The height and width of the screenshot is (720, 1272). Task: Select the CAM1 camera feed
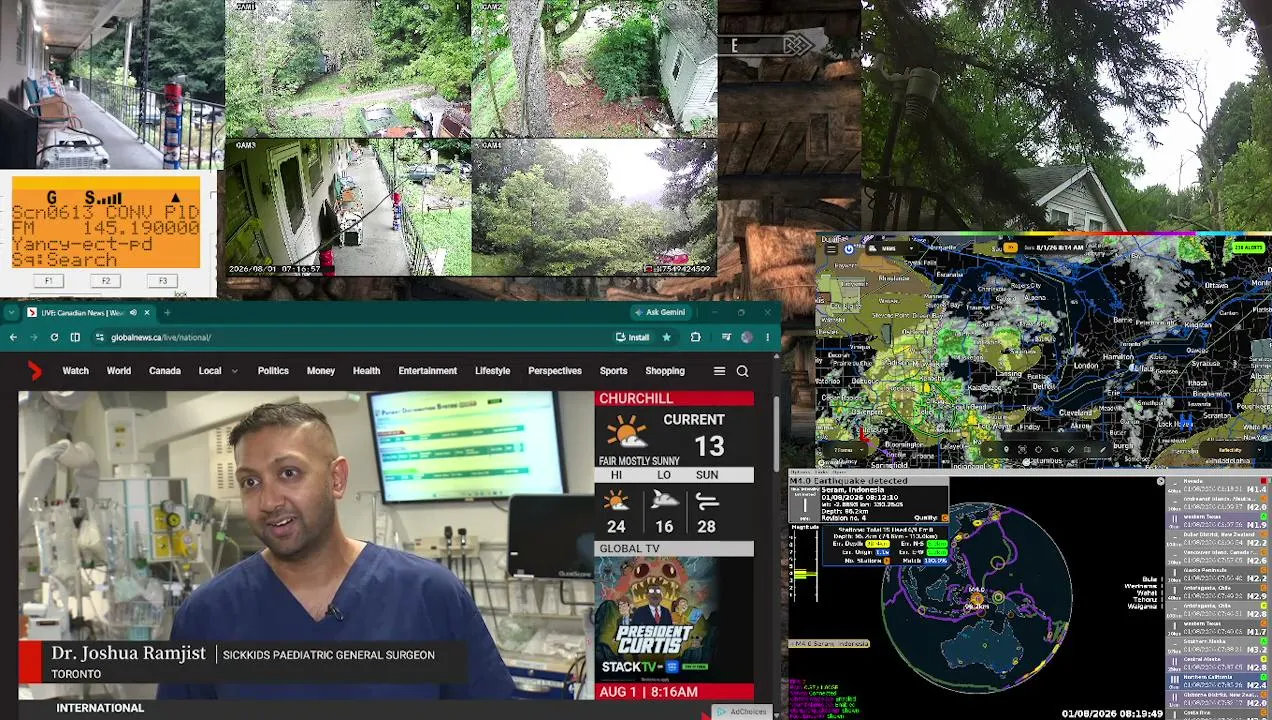coord(347,69)
